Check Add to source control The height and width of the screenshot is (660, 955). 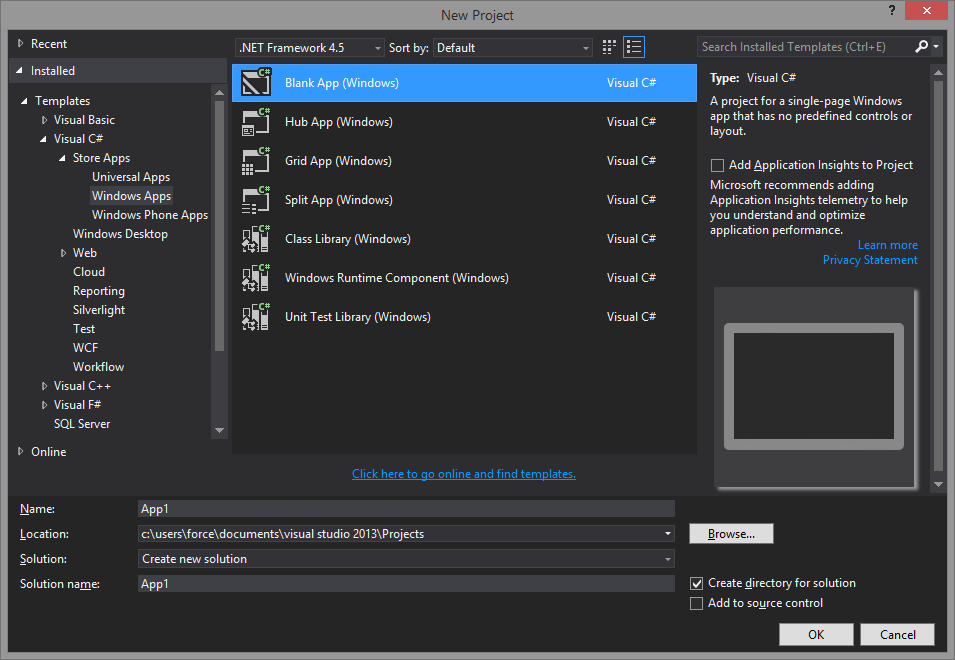(697, 603)
